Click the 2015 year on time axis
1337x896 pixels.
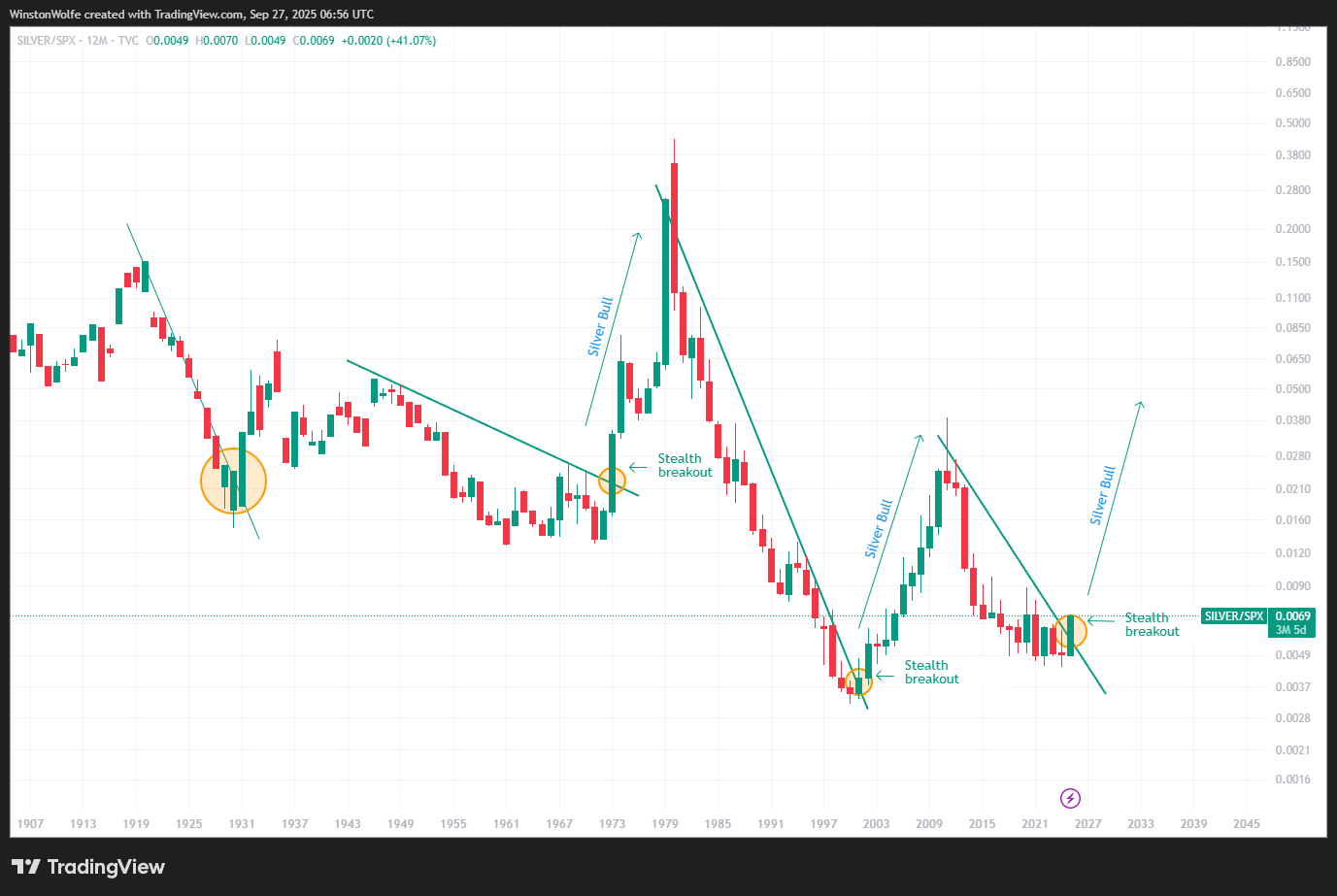coord(983,824)
